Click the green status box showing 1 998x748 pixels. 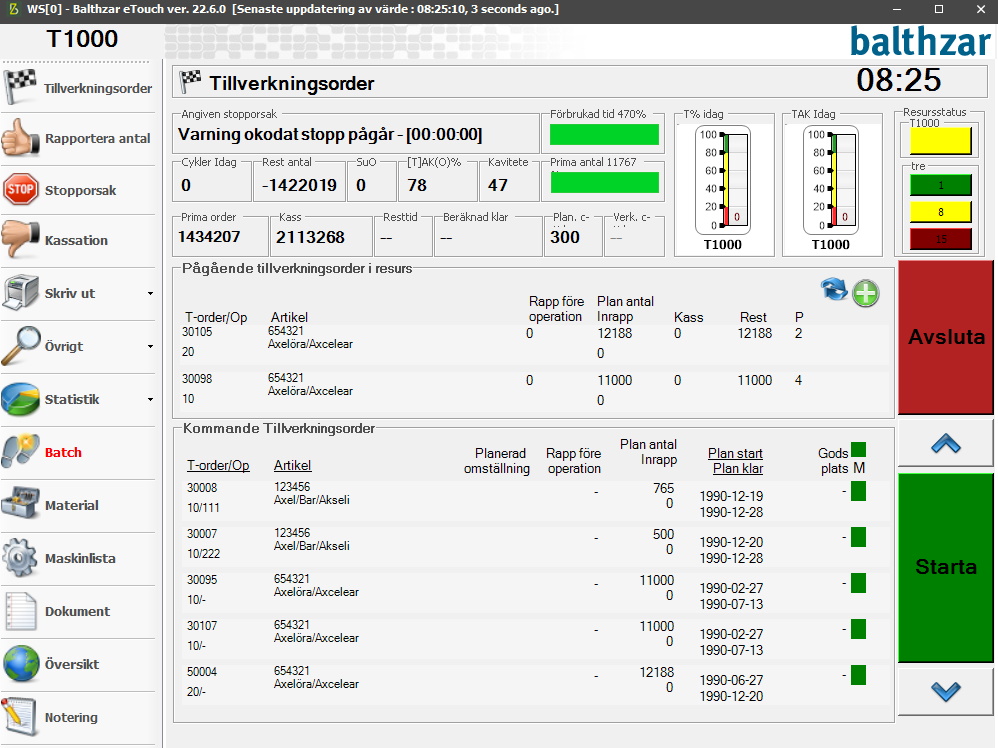(x=941, y=185)
